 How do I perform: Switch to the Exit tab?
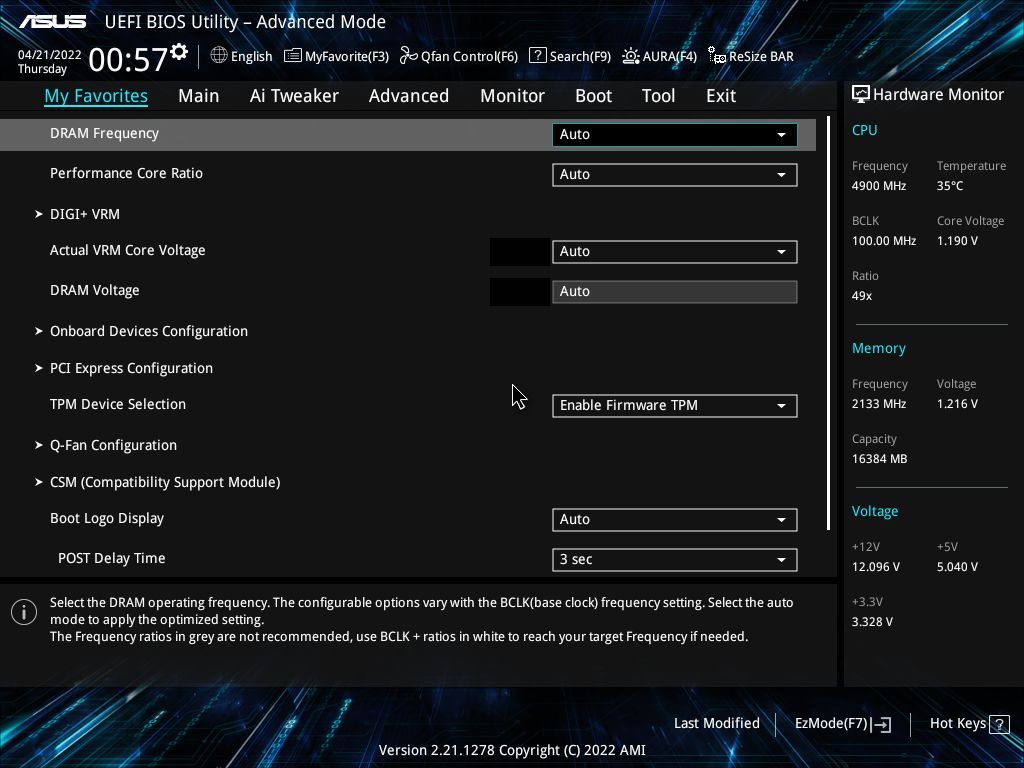(x=721, y=96)
